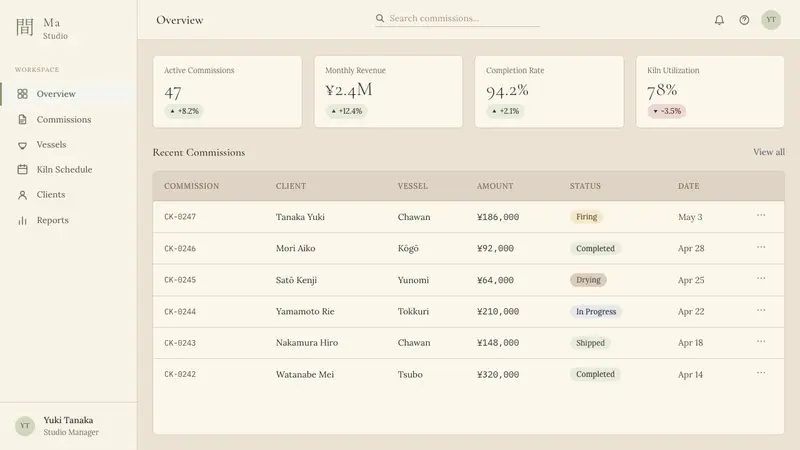Focus the Search commissions field

point(457,18)
